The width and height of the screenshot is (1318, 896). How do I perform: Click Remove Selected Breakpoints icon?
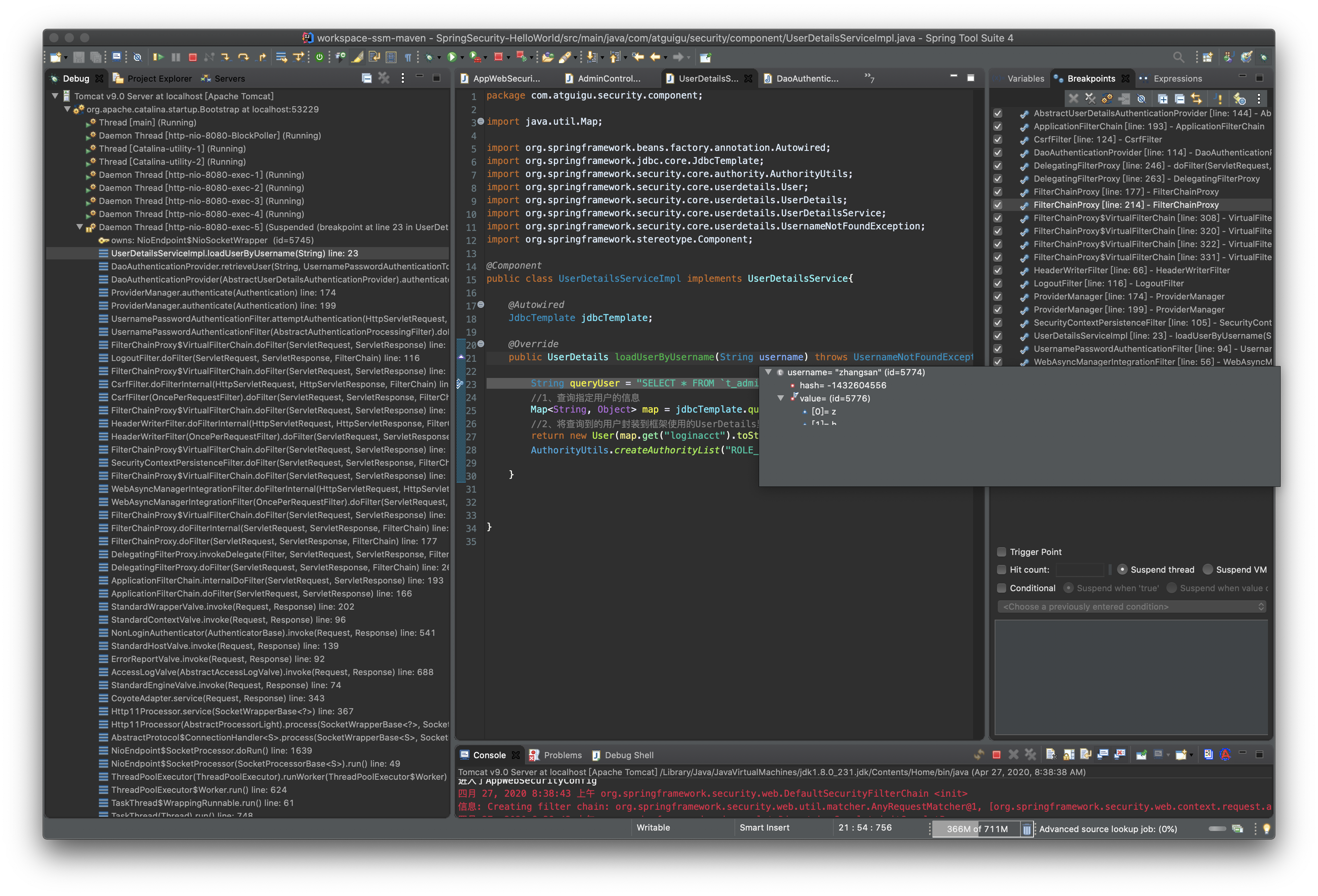(x=1073, y=99)
